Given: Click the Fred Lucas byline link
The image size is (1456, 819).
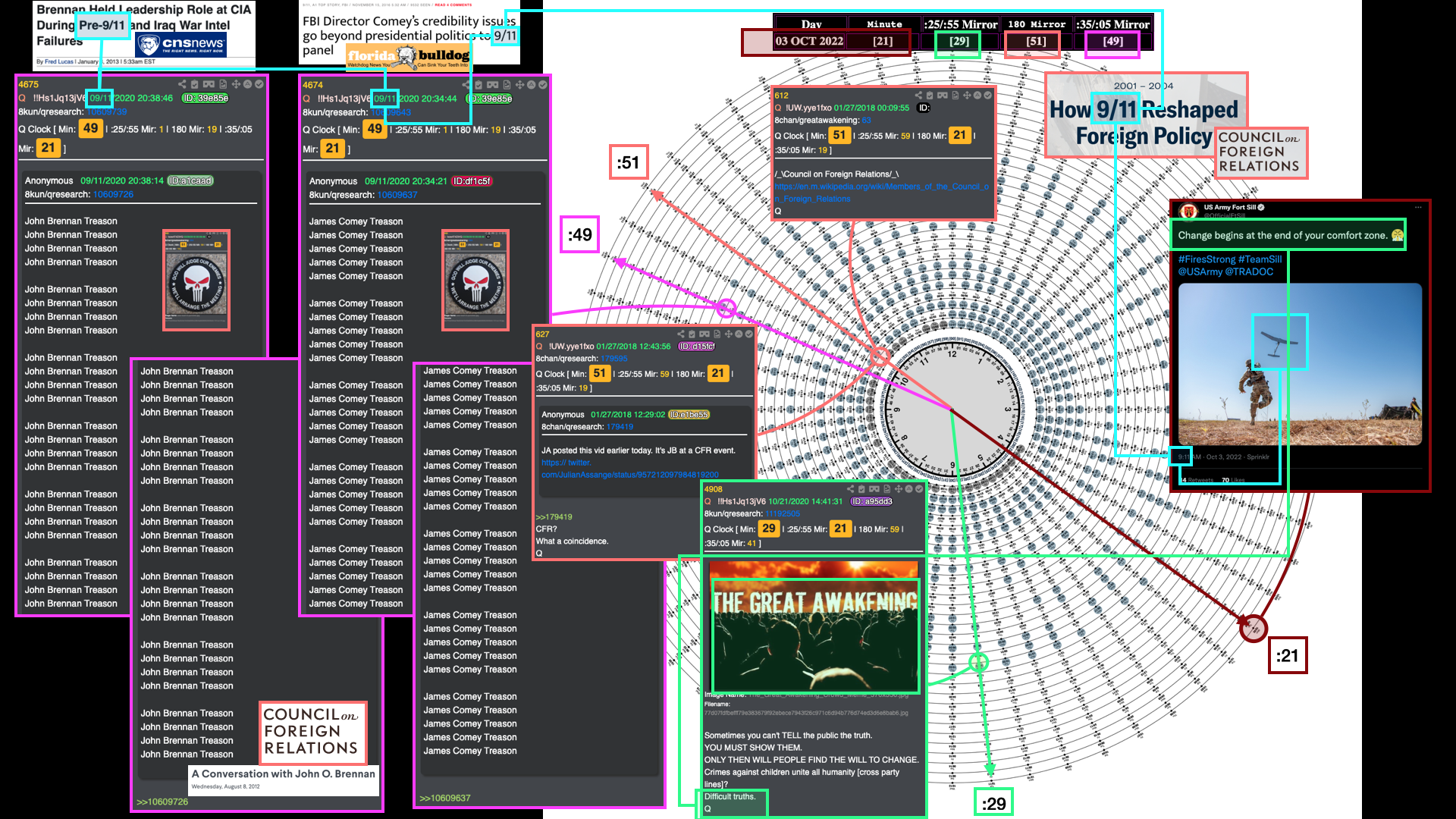Looking at the screenshot, I should [x=58, y=62].
